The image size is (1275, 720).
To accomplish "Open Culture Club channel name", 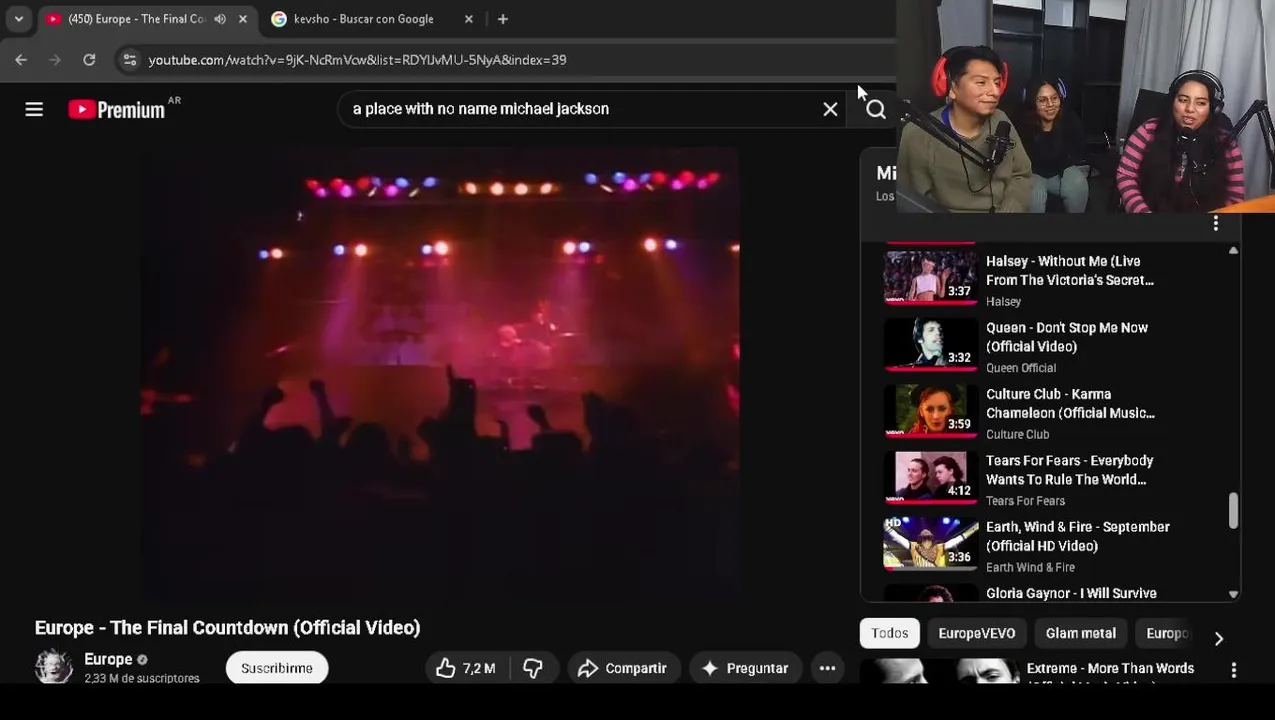I will pos(1017,434).
